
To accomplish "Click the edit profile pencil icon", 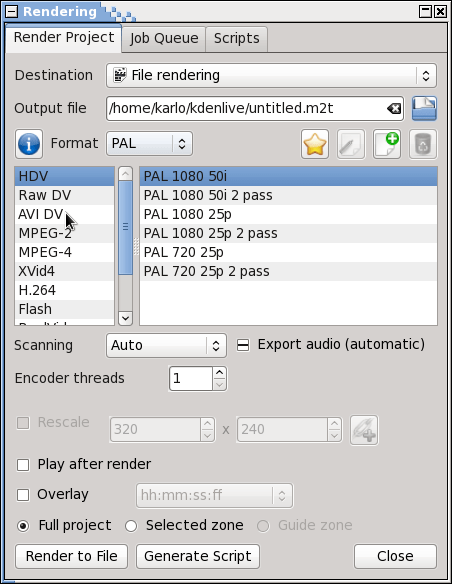I will (351, 144).
